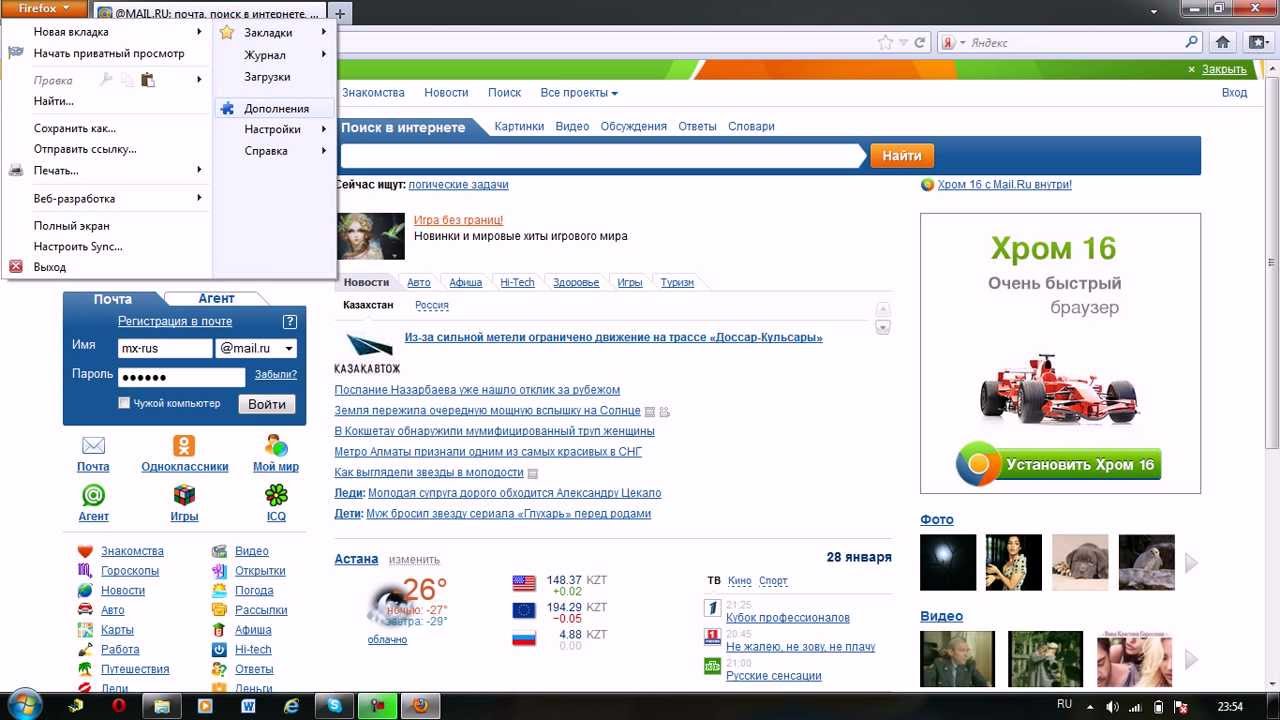This screenshot has height=720, width=1280.
Task: Open Skype from taskbar
Action: [335, 706]
